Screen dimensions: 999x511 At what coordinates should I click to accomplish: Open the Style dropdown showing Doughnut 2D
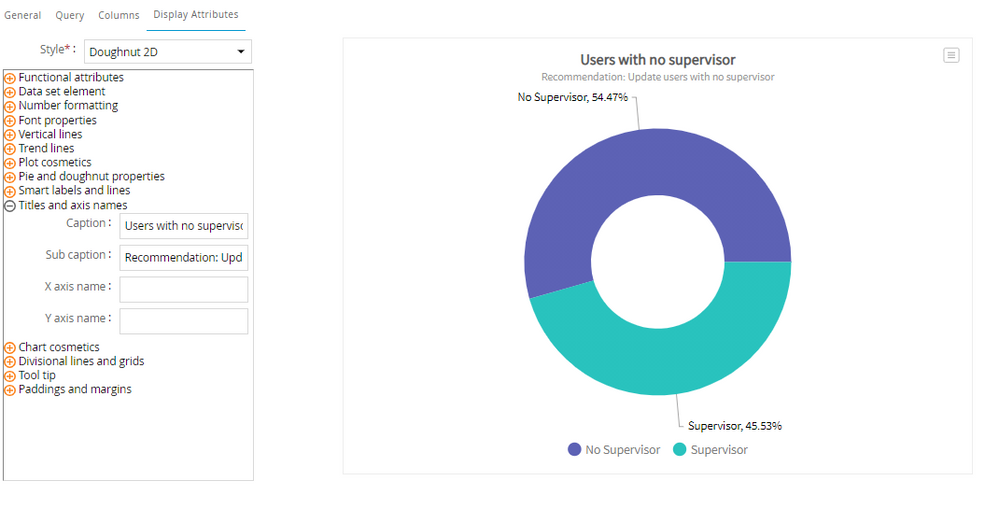167,52
